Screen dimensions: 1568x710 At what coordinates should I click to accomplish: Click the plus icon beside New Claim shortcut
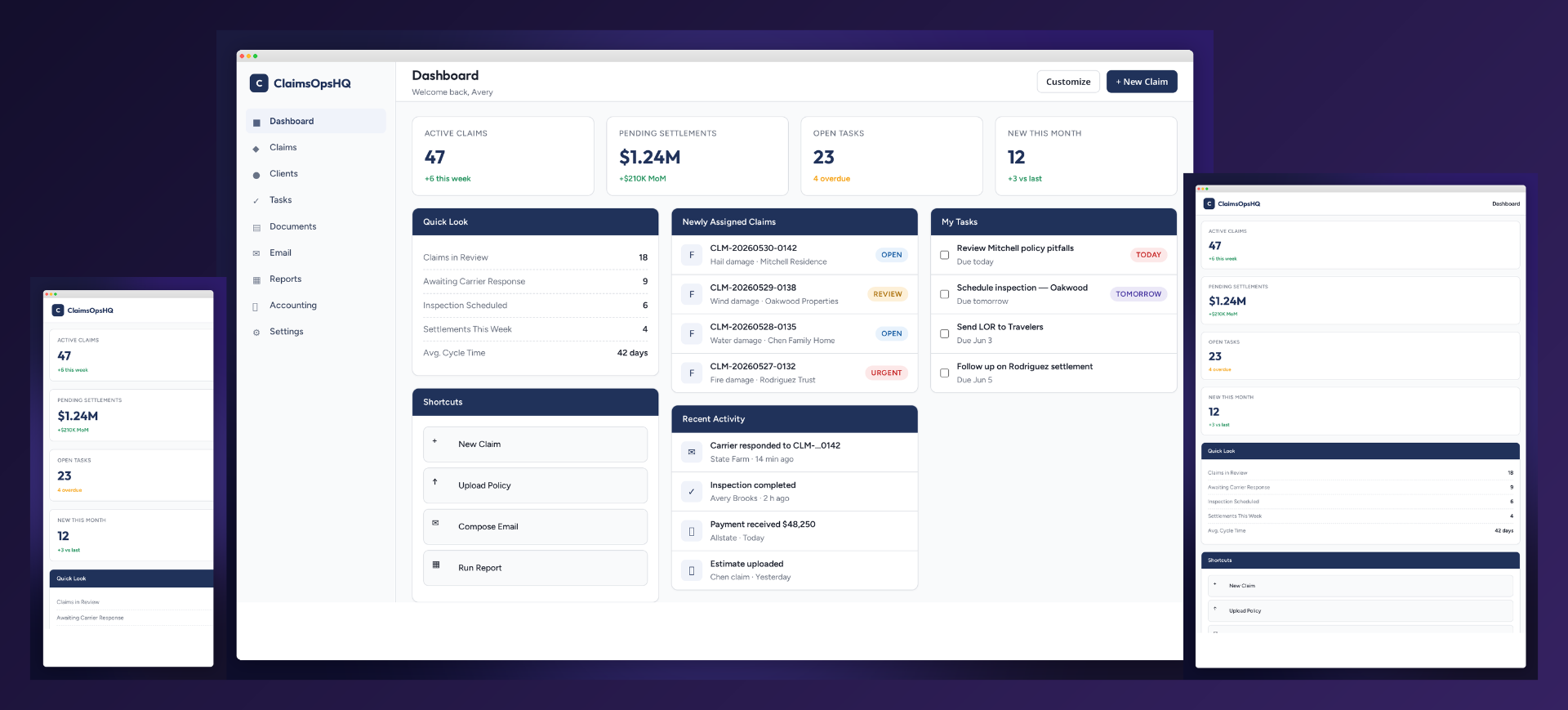pyautogui.click(x=434, y=441)
